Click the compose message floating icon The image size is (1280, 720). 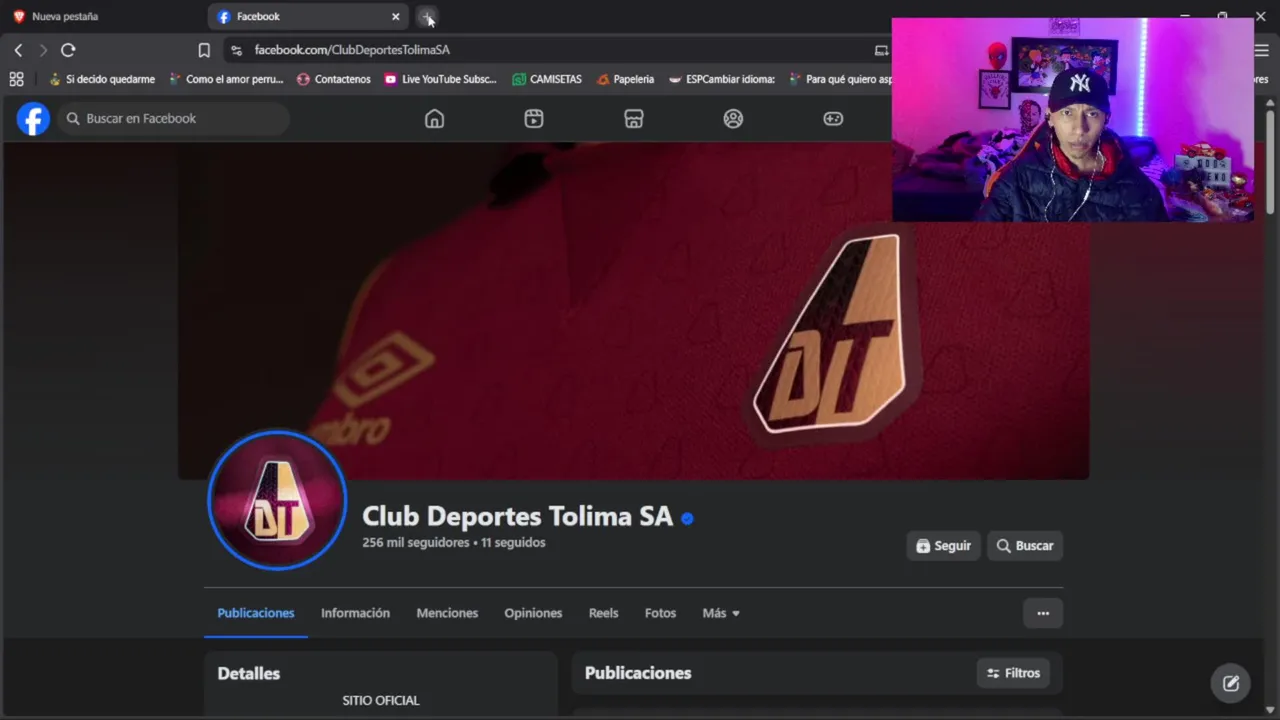(1231, 684)
